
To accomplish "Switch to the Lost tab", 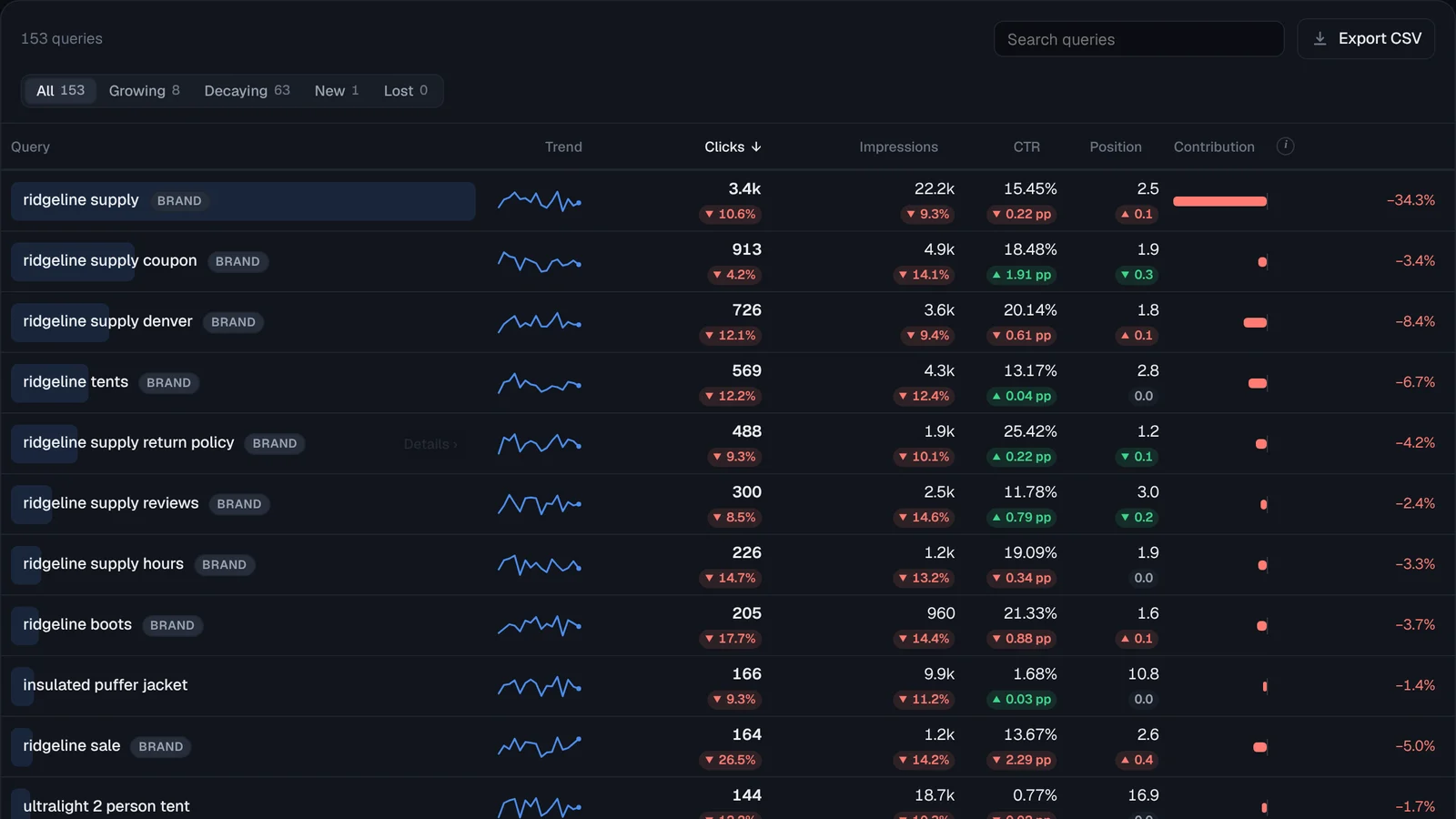I will 405,91.
